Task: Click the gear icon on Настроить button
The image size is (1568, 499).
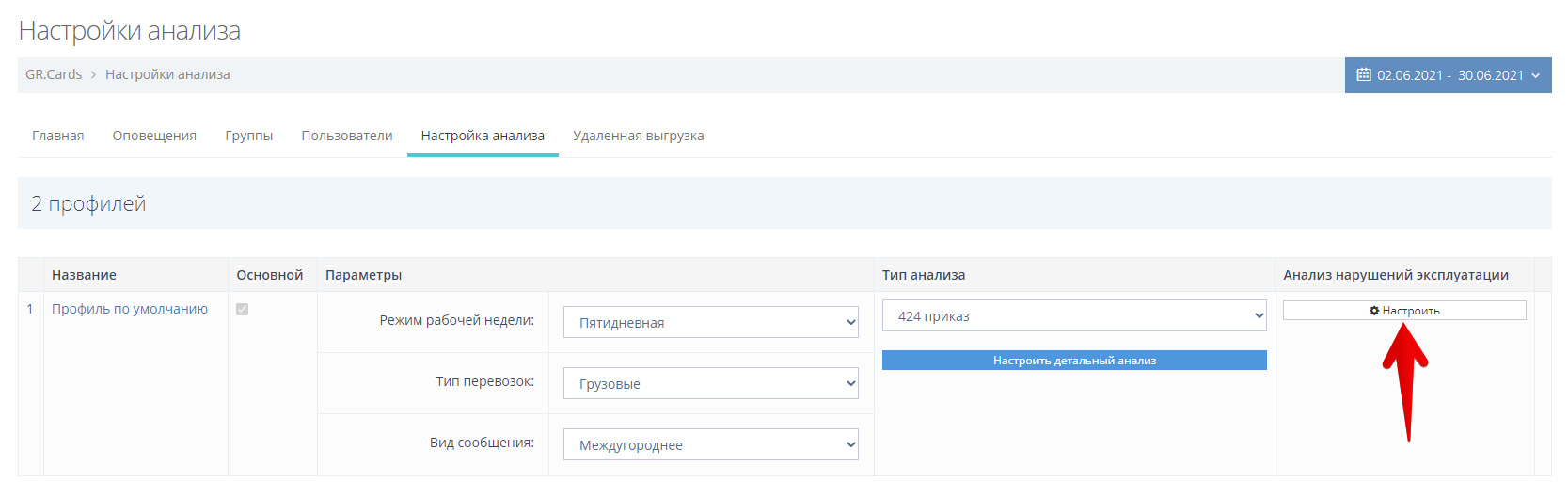Action: tap(1374, 311)
